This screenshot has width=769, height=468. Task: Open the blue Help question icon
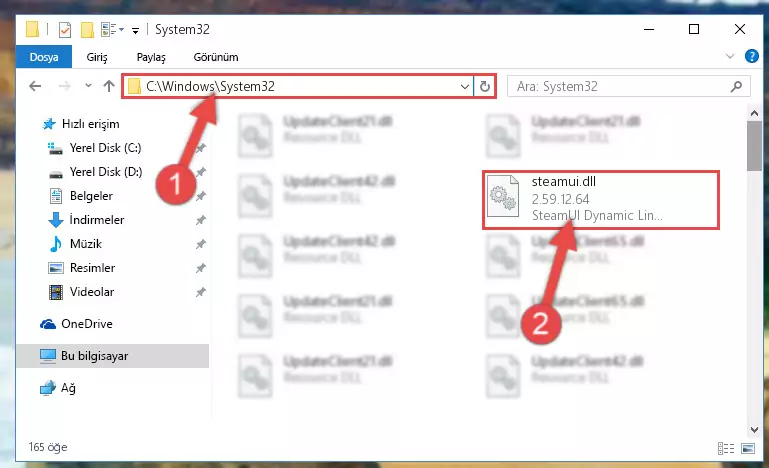pos(751,56)
